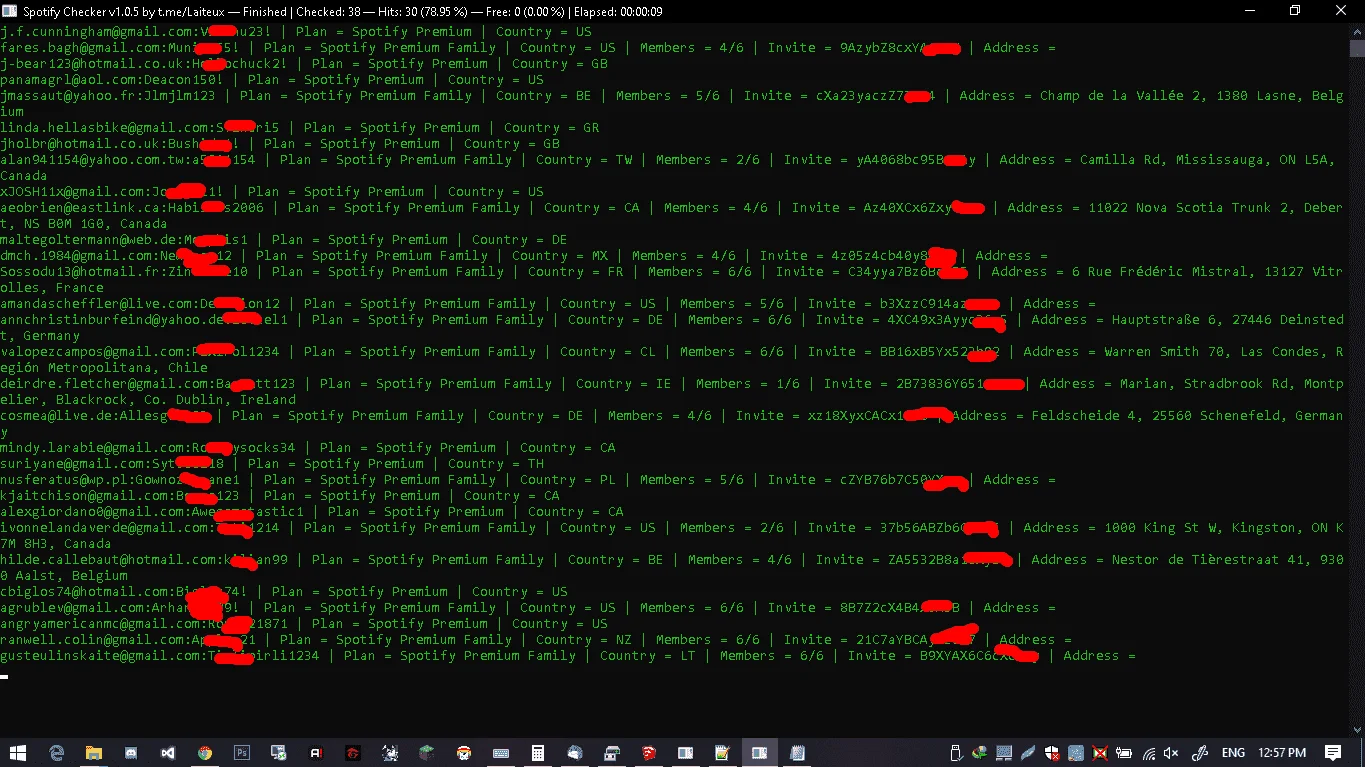Close the console window
This screenshot has width=1365, height=767.
[x=1341, y=11]
